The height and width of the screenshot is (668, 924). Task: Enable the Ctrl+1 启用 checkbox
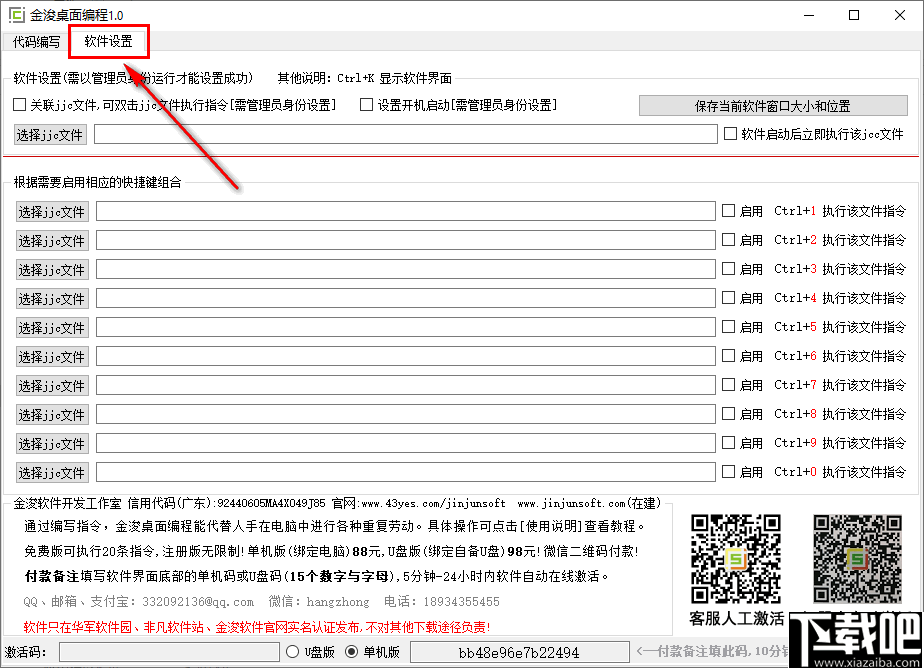(731, 212)
